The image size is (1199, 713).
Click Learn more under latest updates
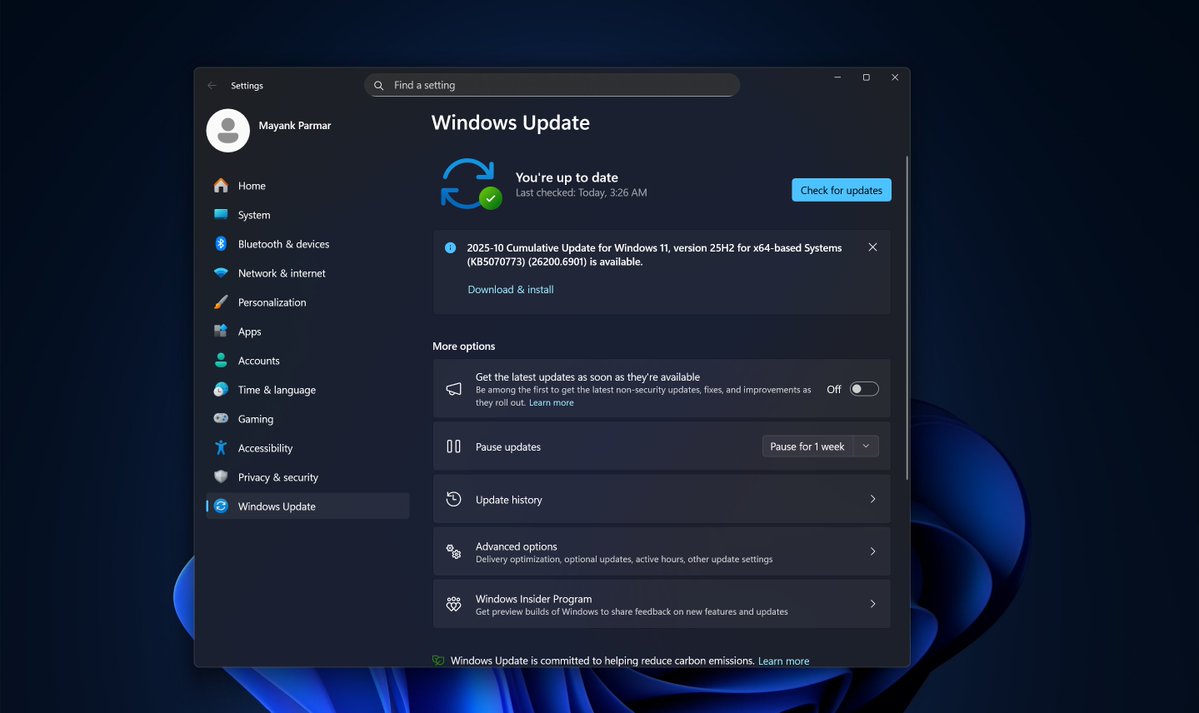(x=551, y=402)
